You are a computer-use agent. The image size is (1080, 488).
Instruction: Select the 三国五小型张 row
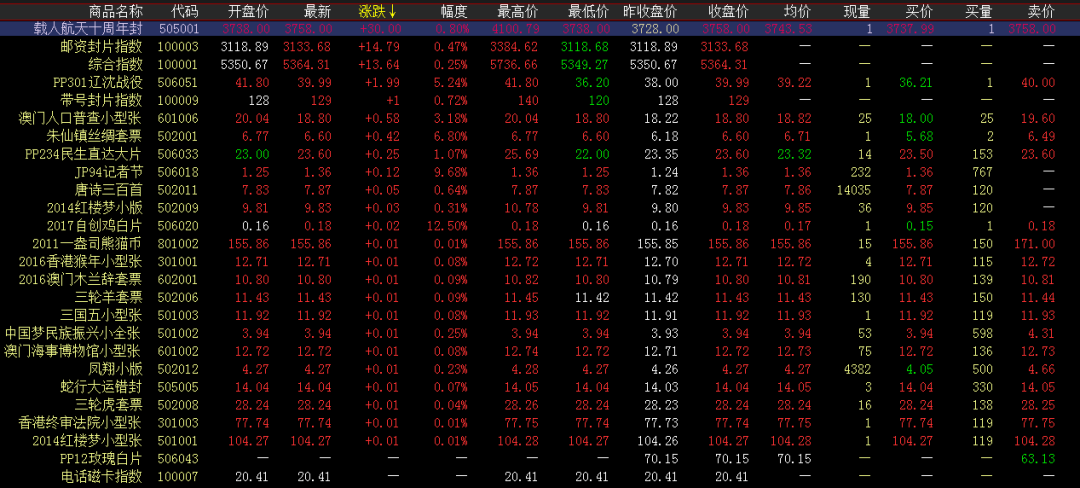pos(540,315)
